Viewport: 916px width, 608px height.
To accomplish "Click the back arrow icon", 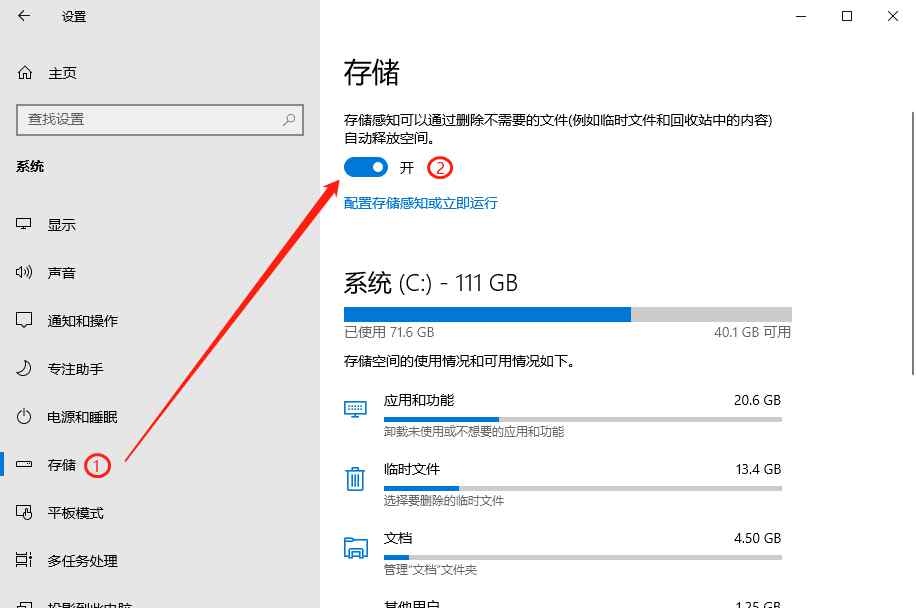I will click(24, 16).
